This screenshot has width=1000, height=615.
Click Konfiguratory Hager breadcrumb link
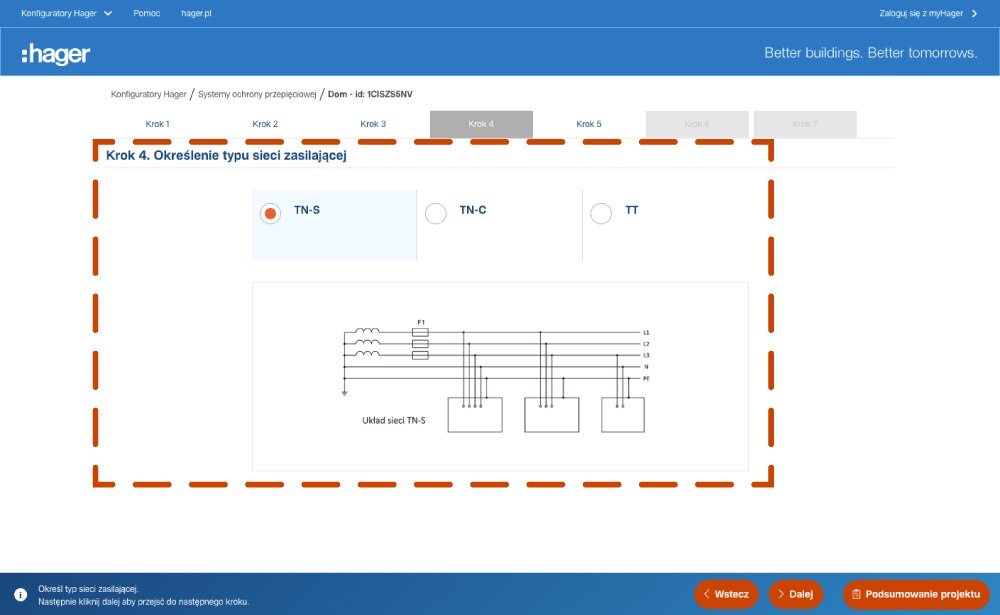(148, 94)
